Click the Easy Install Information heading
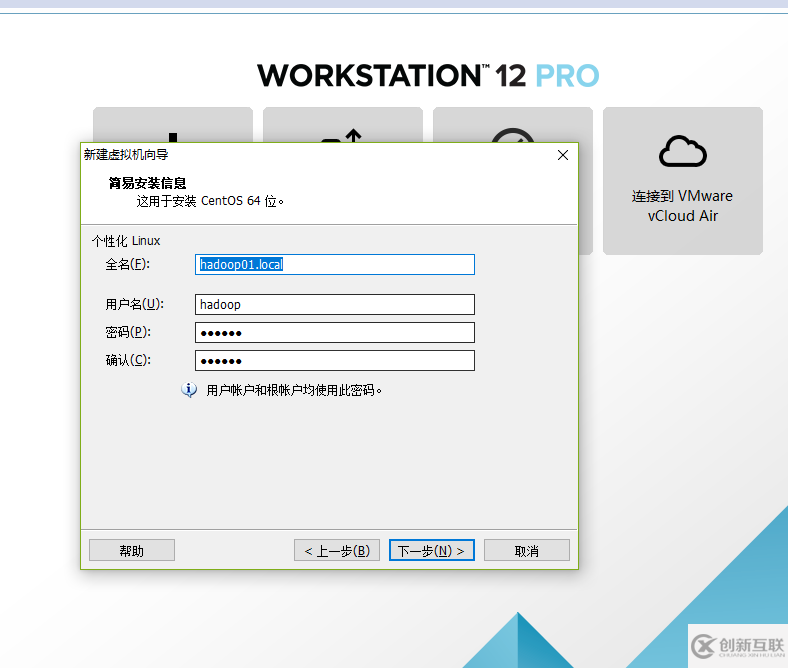Screen dimensions: 788x668 (147, 183)
